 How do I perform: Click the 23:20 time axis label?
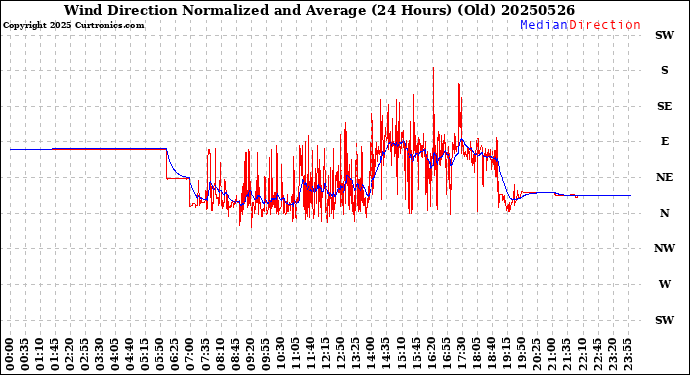612,355
